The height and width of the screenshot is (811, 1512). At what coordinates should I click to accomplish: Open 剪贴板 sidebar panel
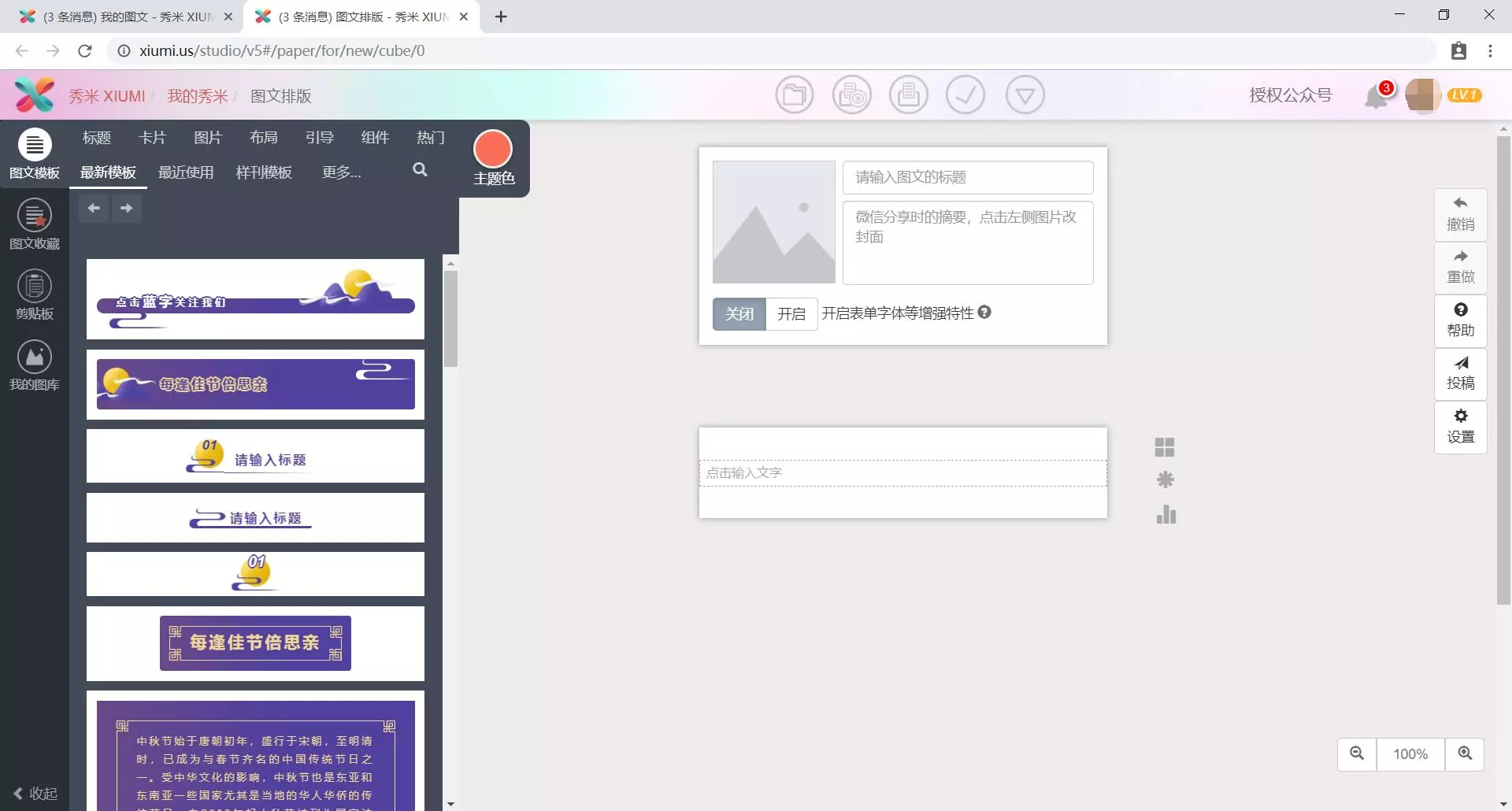[x=35, y=295]
